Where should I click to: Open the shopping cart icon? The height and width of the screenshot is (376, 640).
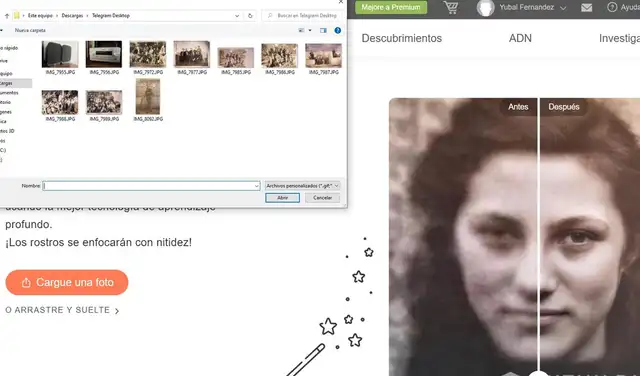click(451, 7)
